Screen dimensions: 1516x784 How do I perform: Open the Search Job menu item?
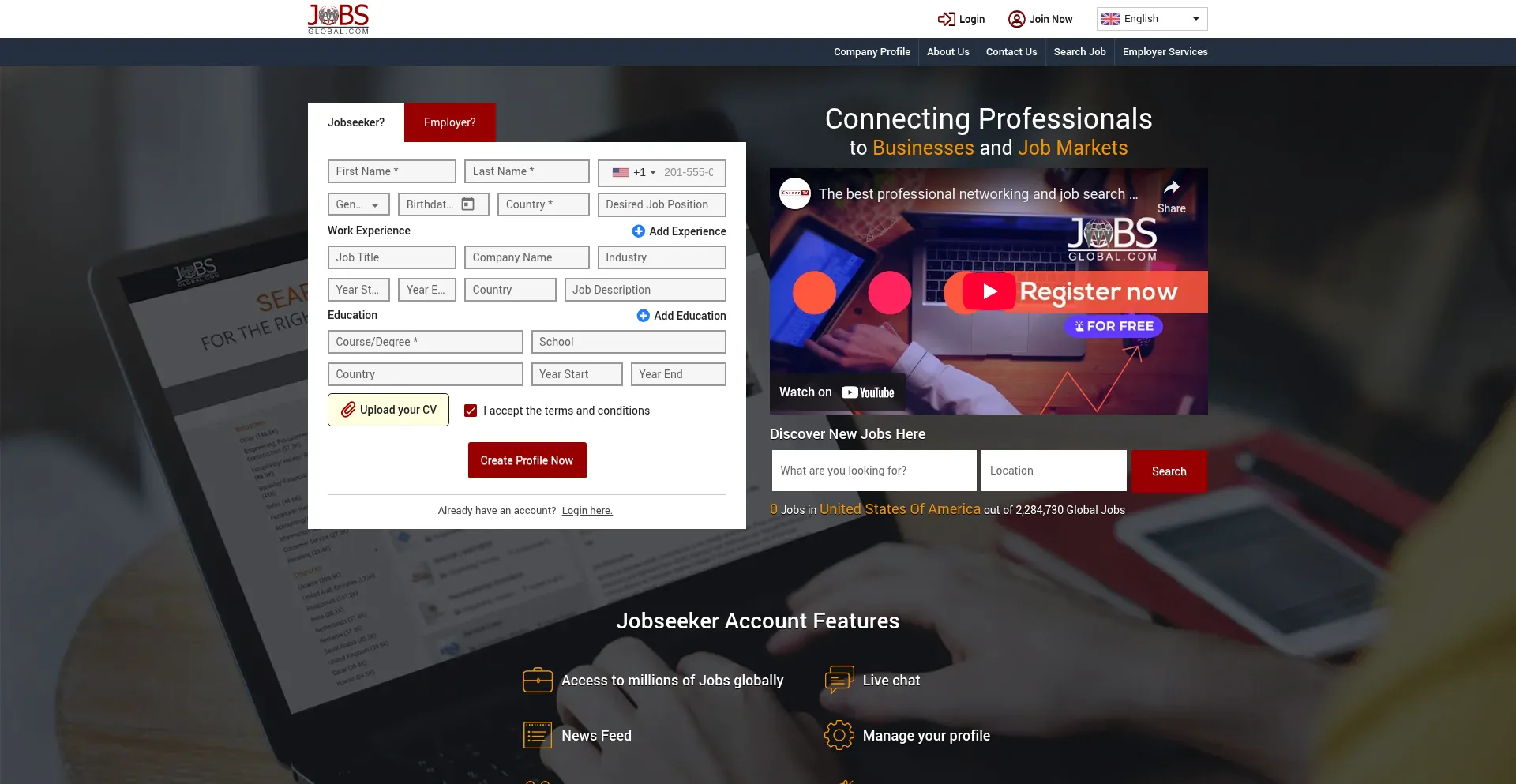[x=1079, y=52]
